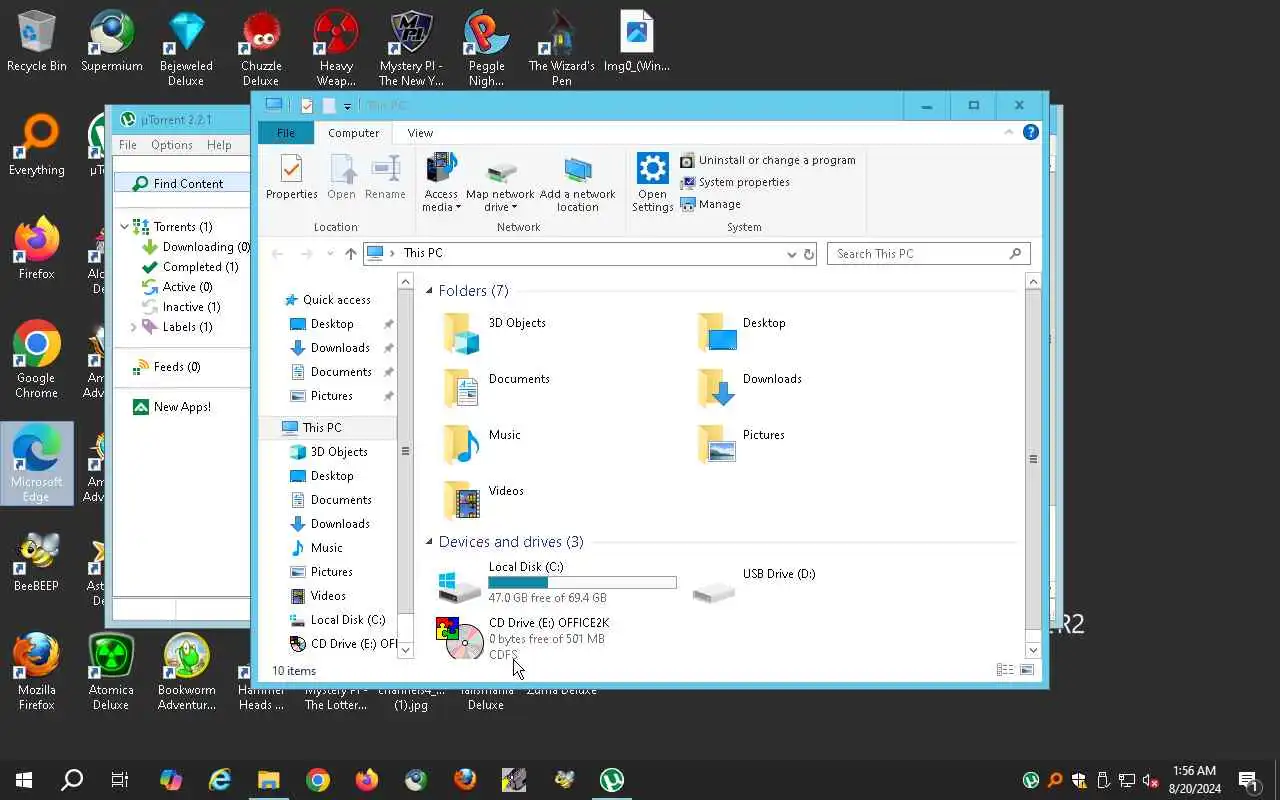The width and height of the screenshot is (1280, 800).
Task: Select the Bejeweled Deluxe desktop icon
Action: pos(186,49)
